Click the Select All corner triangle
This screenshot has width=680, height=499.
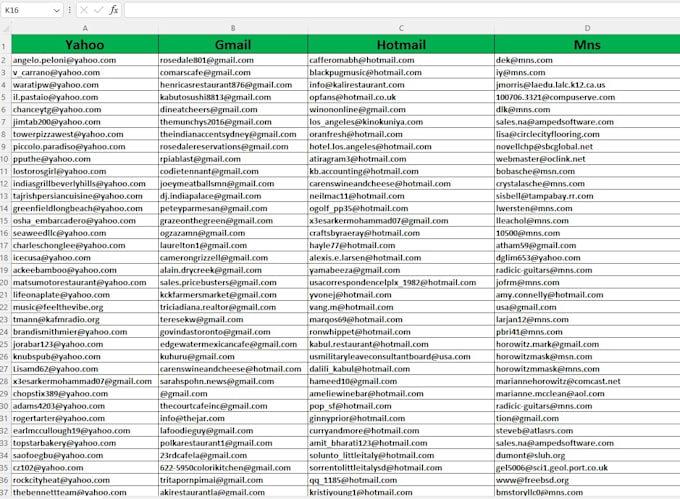(x=6, y=28)
